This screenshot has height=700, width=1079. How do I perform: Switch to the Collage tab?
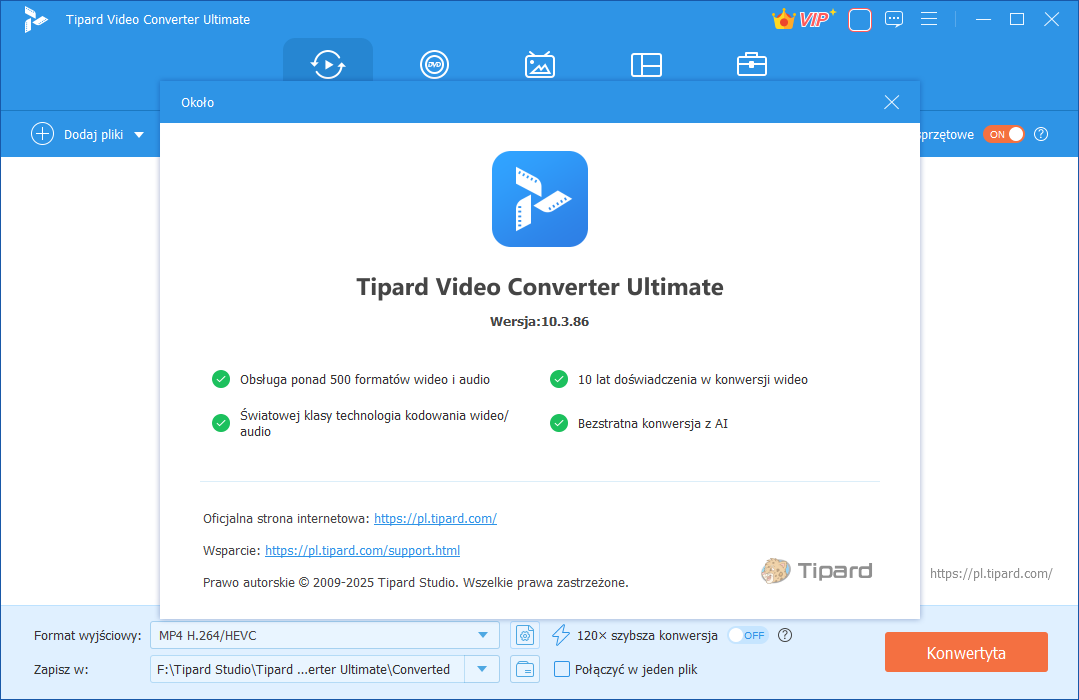point(646,65)
